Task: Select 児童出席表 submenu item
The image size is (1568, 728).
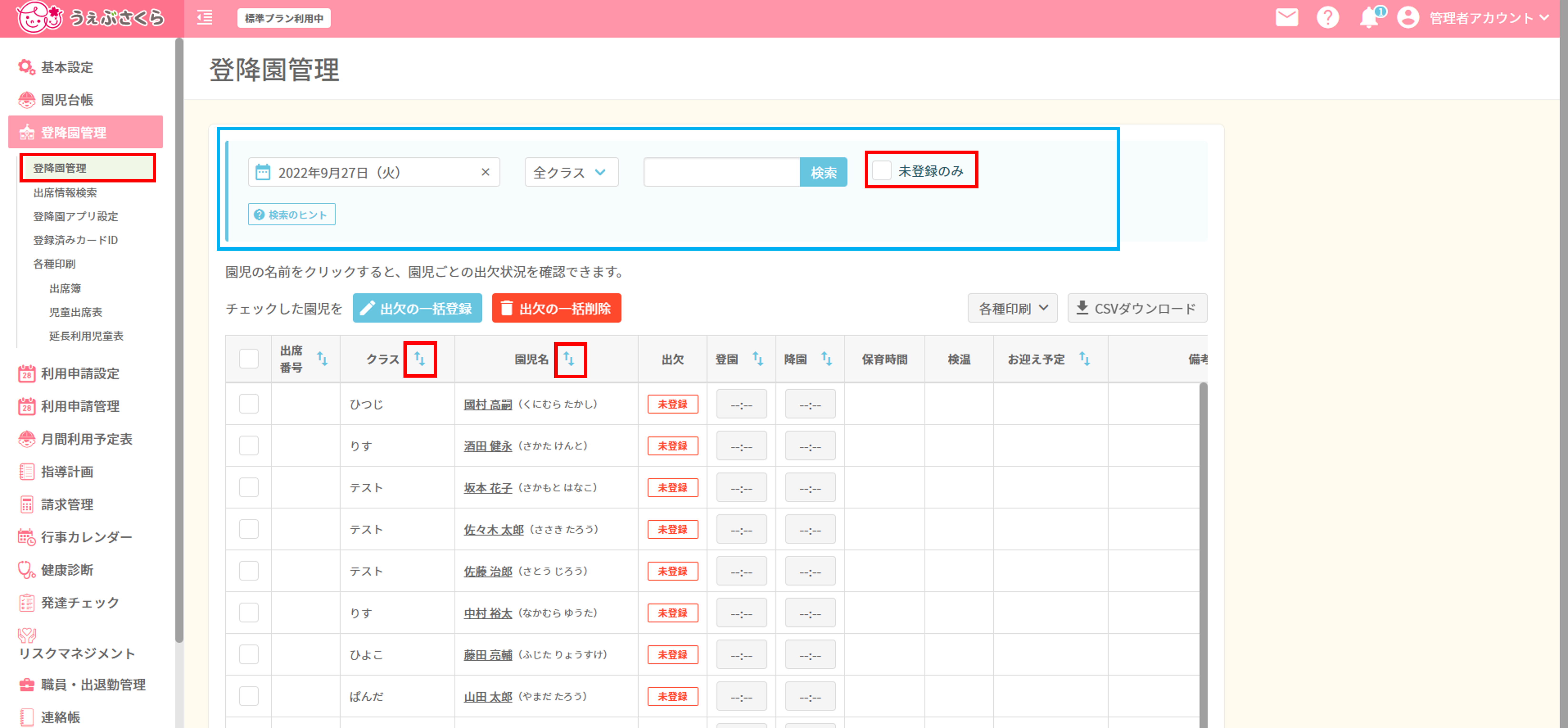Action: (76, 312)
